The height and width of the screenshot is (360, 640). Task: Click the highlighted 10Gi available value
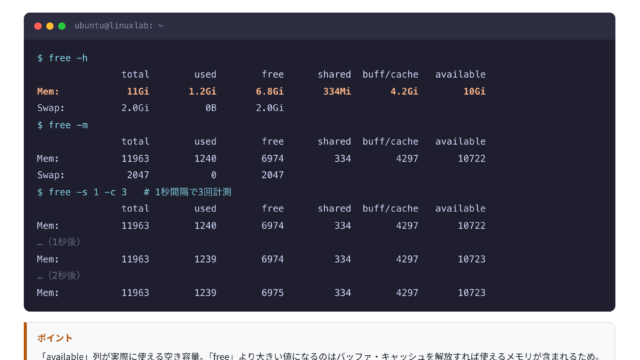pos(475,91)
